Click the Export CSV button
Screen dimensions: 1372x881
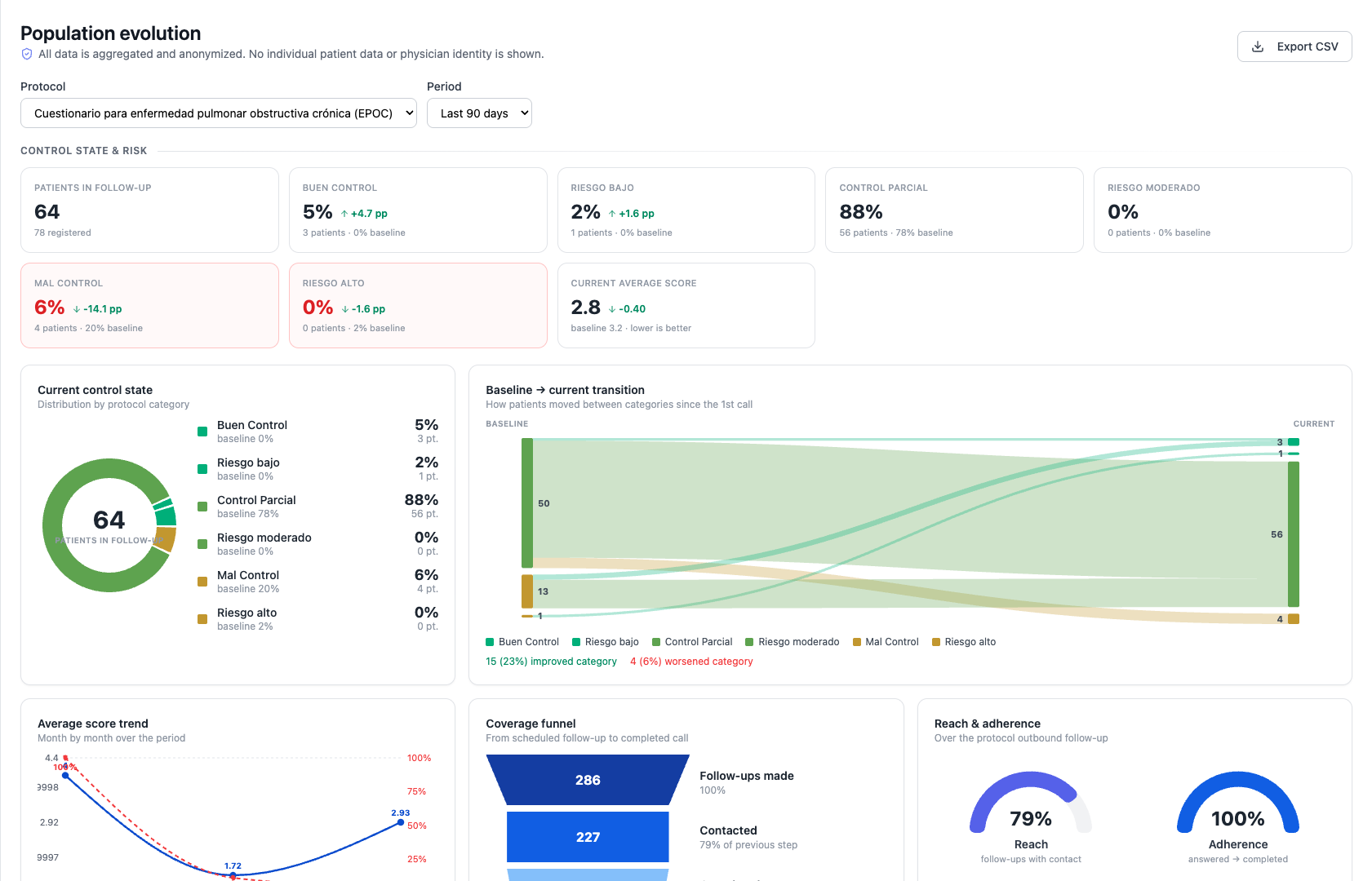[1294, 46]
